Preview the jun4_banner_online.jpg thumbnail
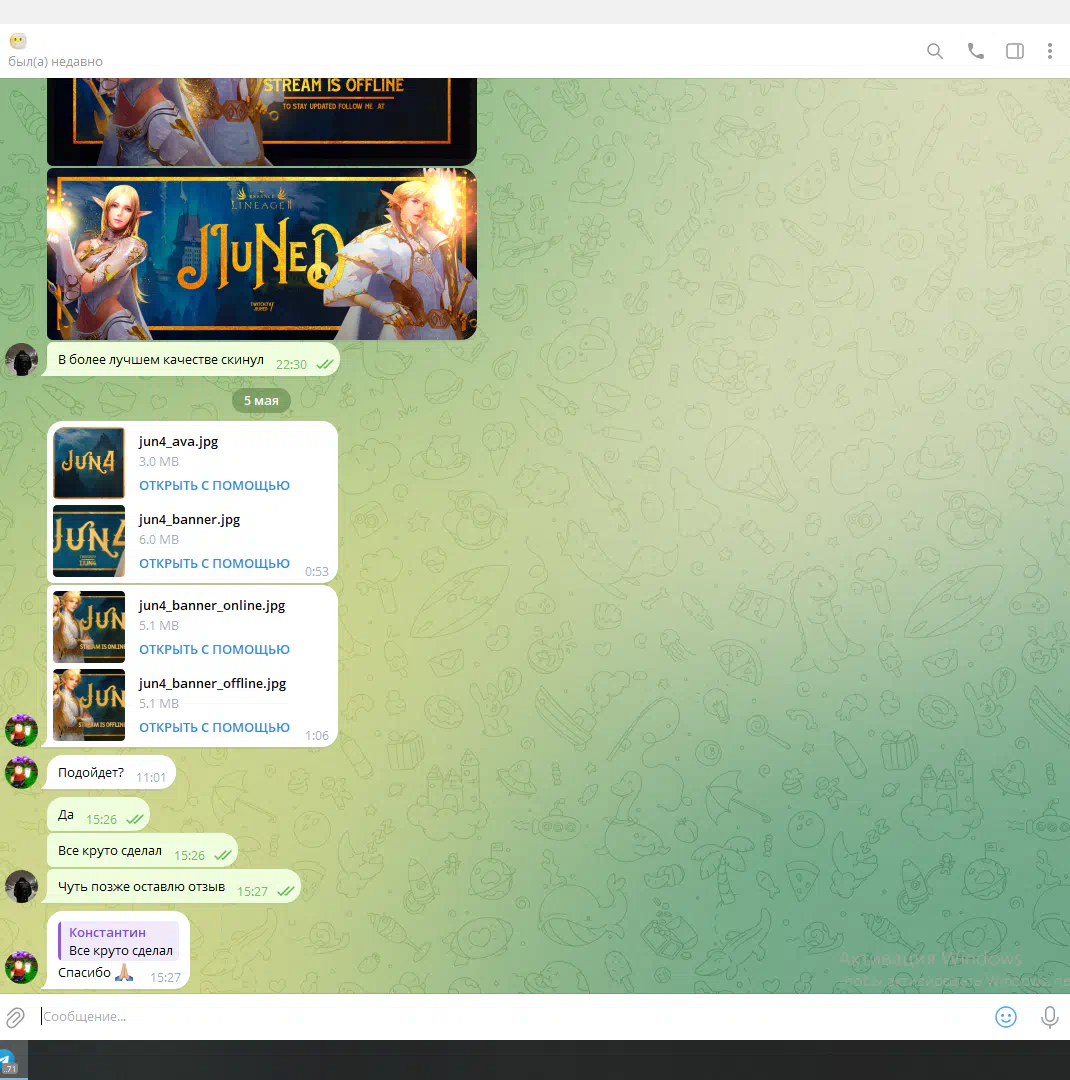The height and width of the screenshot is (1080, 1070). point(89,627)
